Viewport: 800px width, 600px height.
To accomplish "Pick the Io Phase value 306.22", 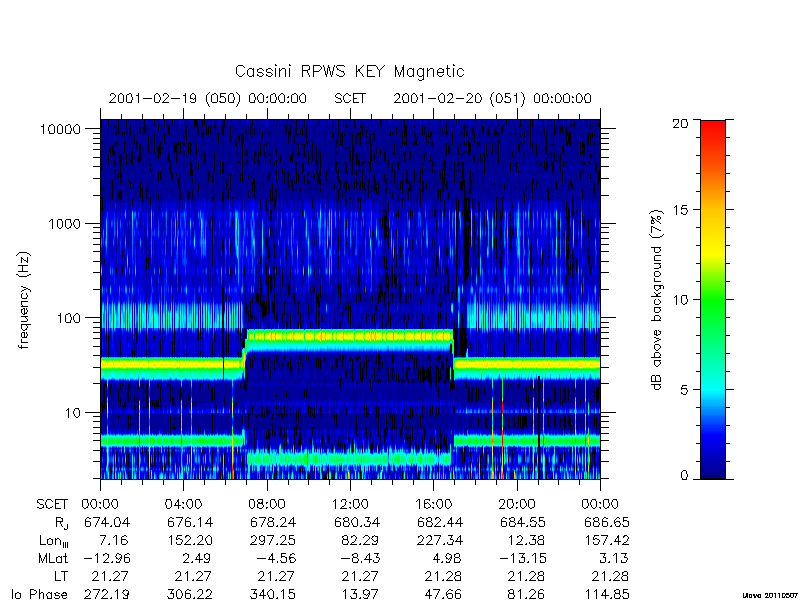I will pos(190,594).
